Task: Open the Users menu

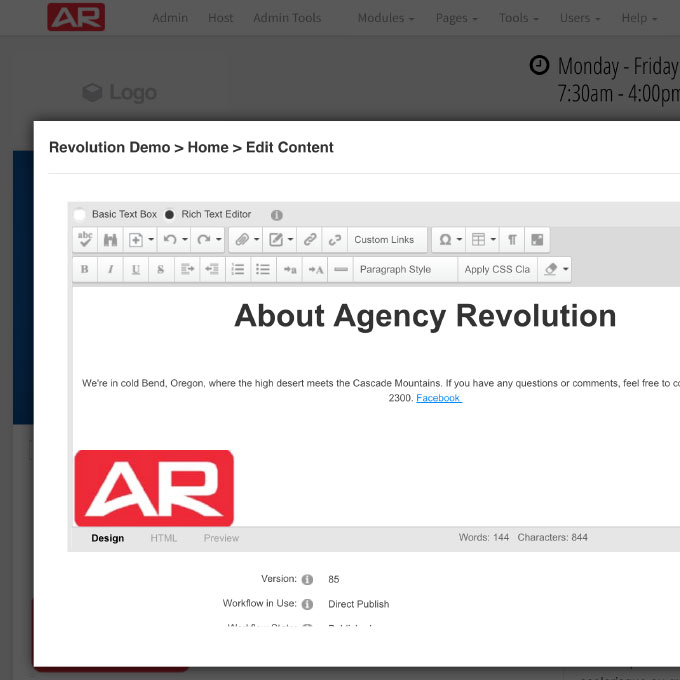Action: (x=580, y=18)
